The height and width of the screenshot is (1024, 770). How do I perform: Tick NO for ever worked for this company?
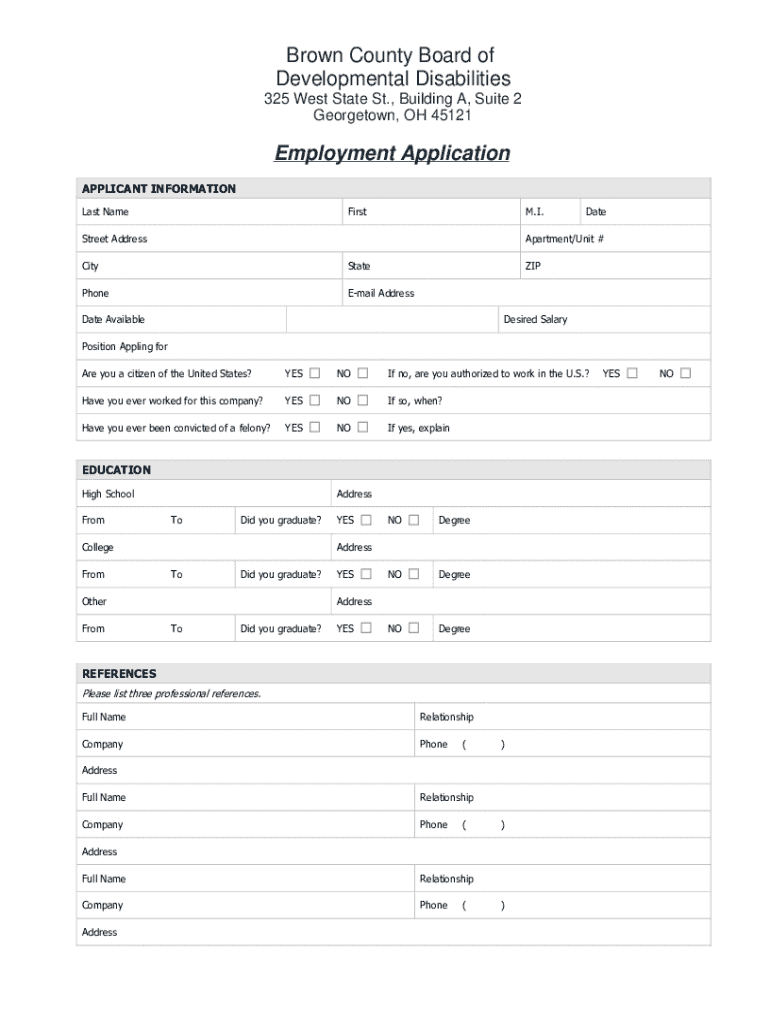[363, 401]
